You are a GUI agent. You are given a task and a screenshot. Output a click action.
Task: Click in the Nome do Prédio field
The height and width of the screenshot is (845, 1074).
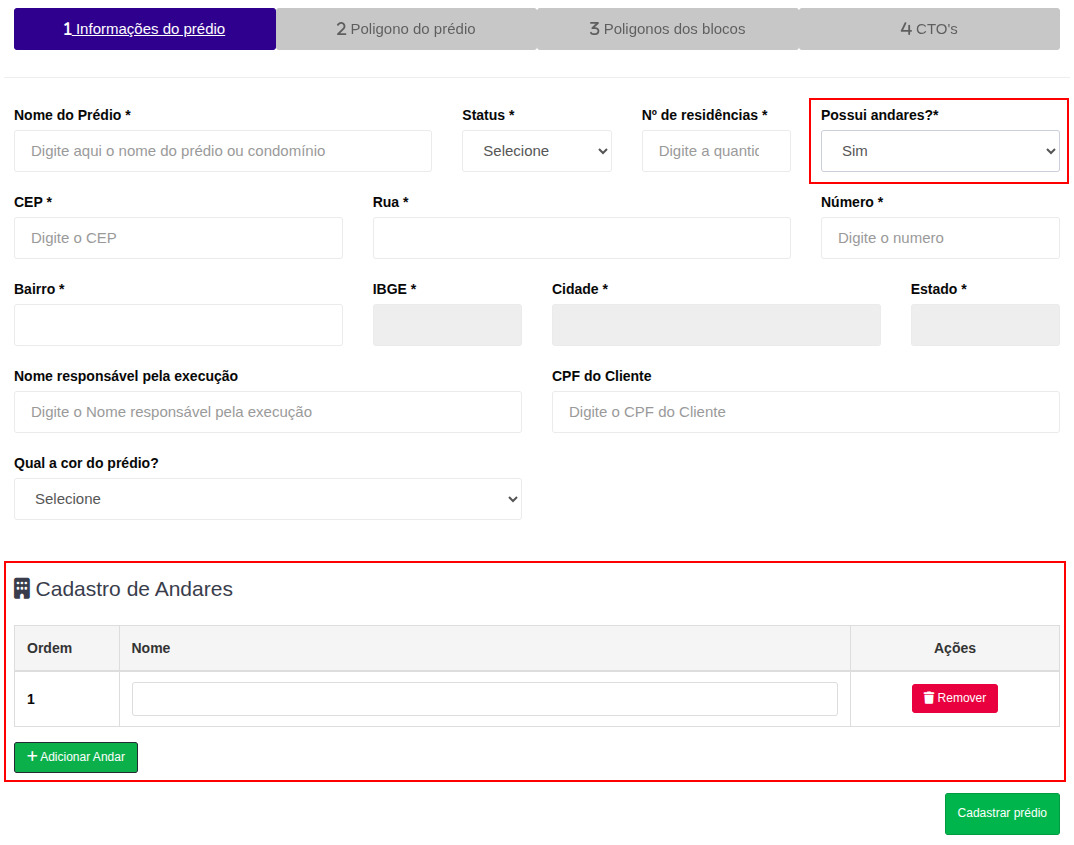point(222,151)
